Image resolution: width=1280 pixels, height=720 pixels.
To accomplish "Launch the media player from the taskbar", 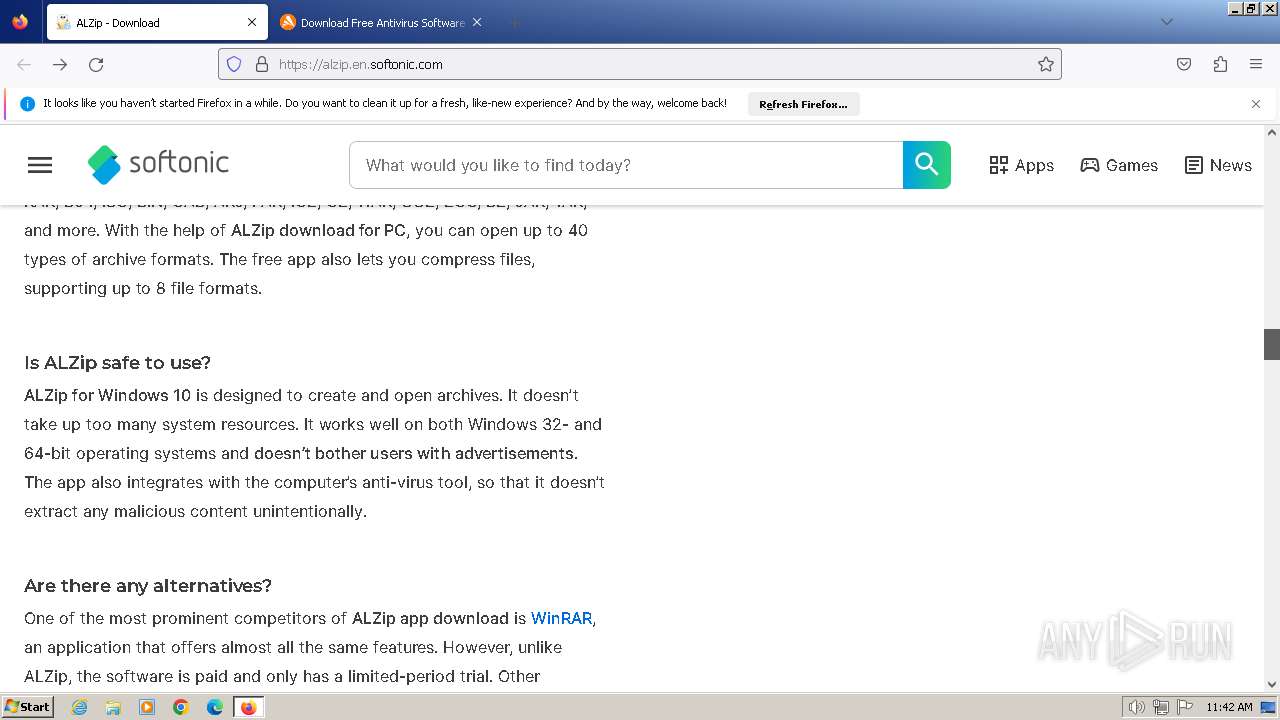I will tap(147, 707).
